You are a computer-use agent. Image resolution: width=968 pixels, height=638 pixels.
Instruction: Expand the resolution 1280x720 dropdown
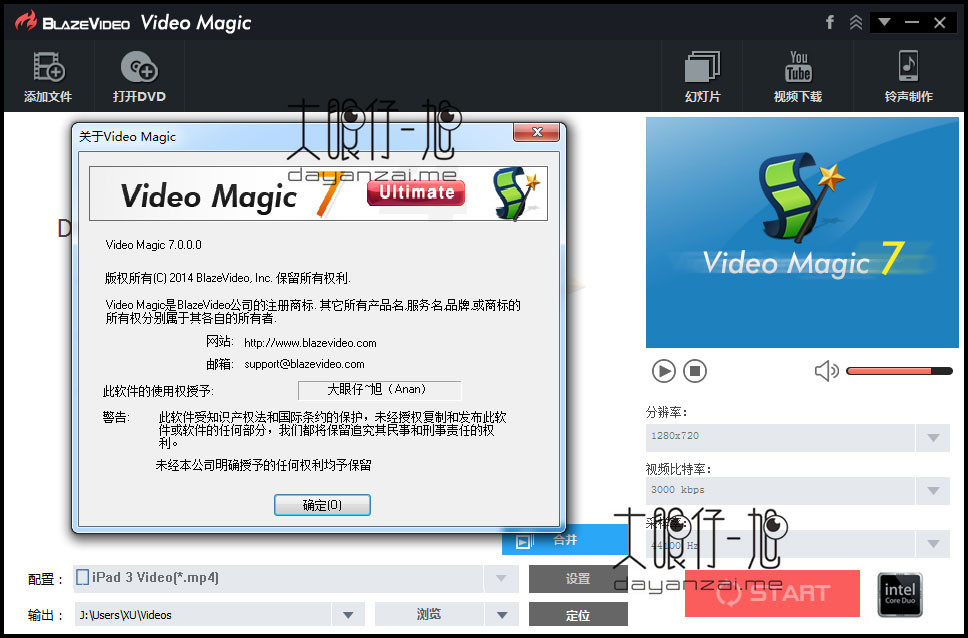point(933,437)
